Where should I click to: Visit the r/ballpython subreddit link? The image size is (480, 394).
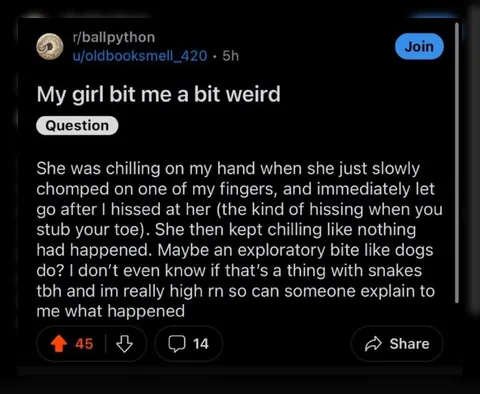(114, 37)
